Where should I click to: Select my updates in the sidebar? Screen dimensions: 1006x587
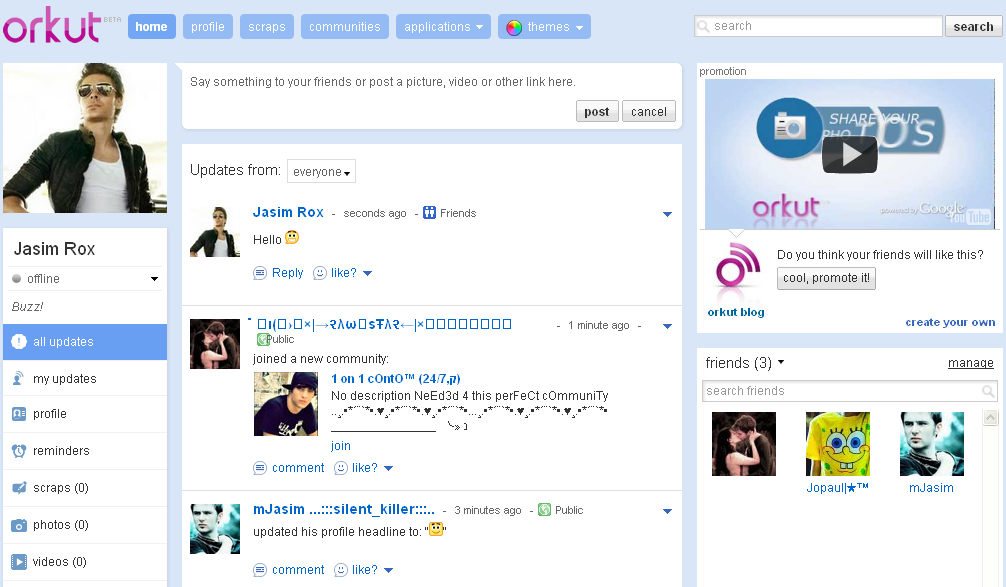click(85, 379)
